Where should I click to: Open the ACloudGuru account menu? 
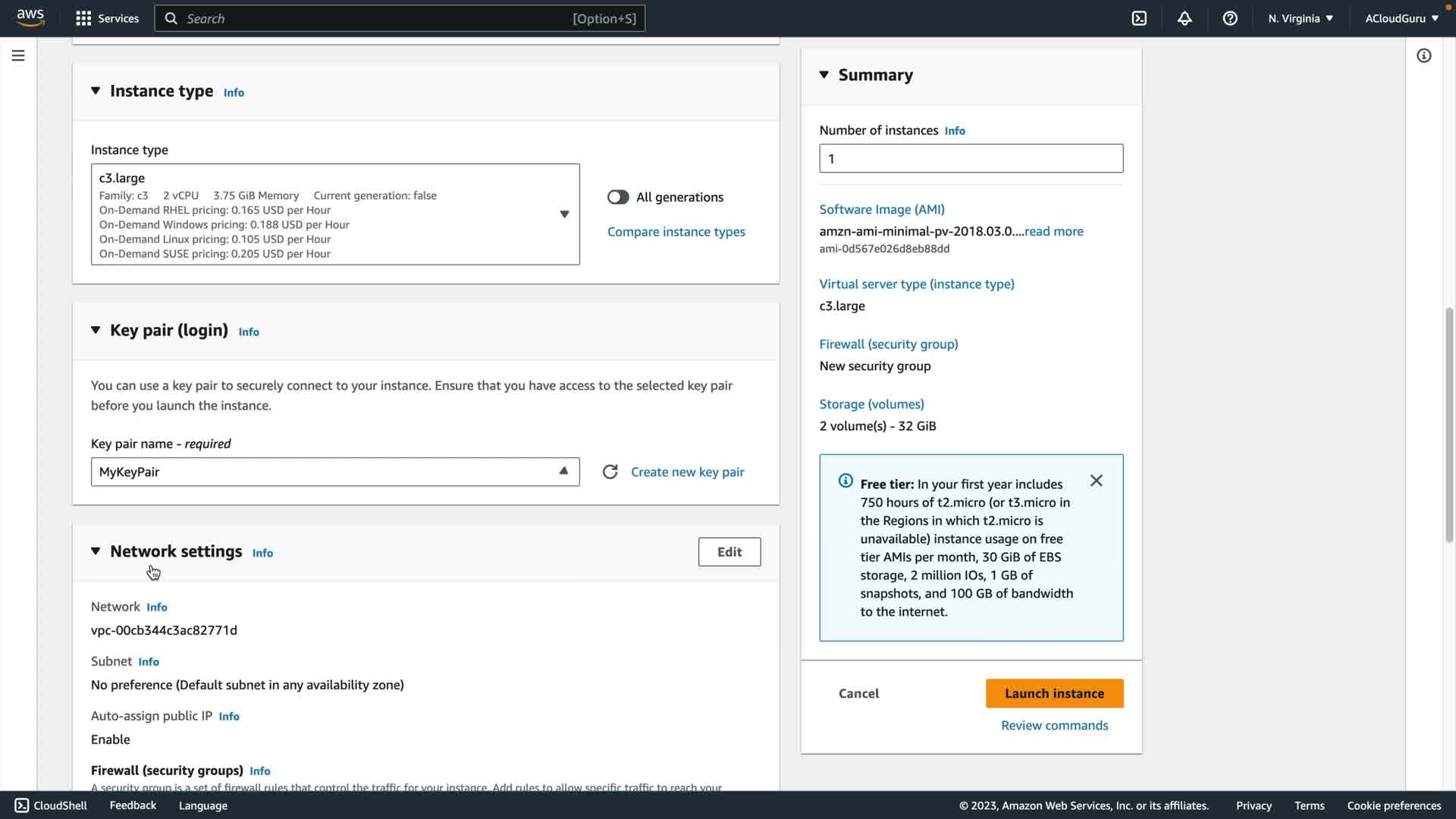click(x=1401, y=18)
